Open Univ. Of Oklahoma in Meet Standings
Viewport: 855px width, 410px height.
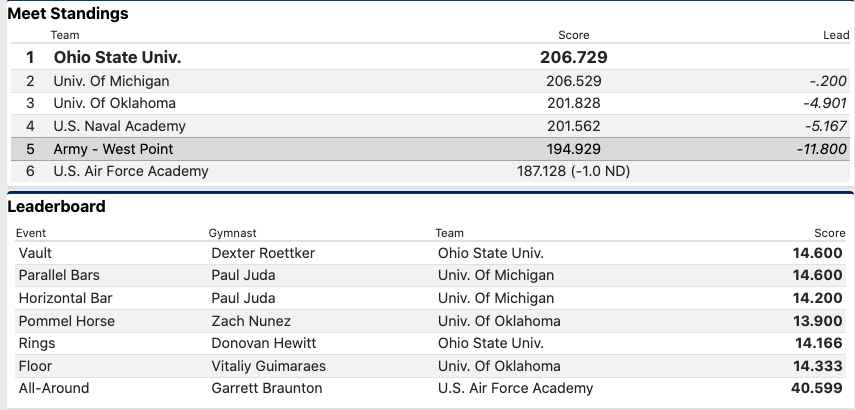[114, 103]
